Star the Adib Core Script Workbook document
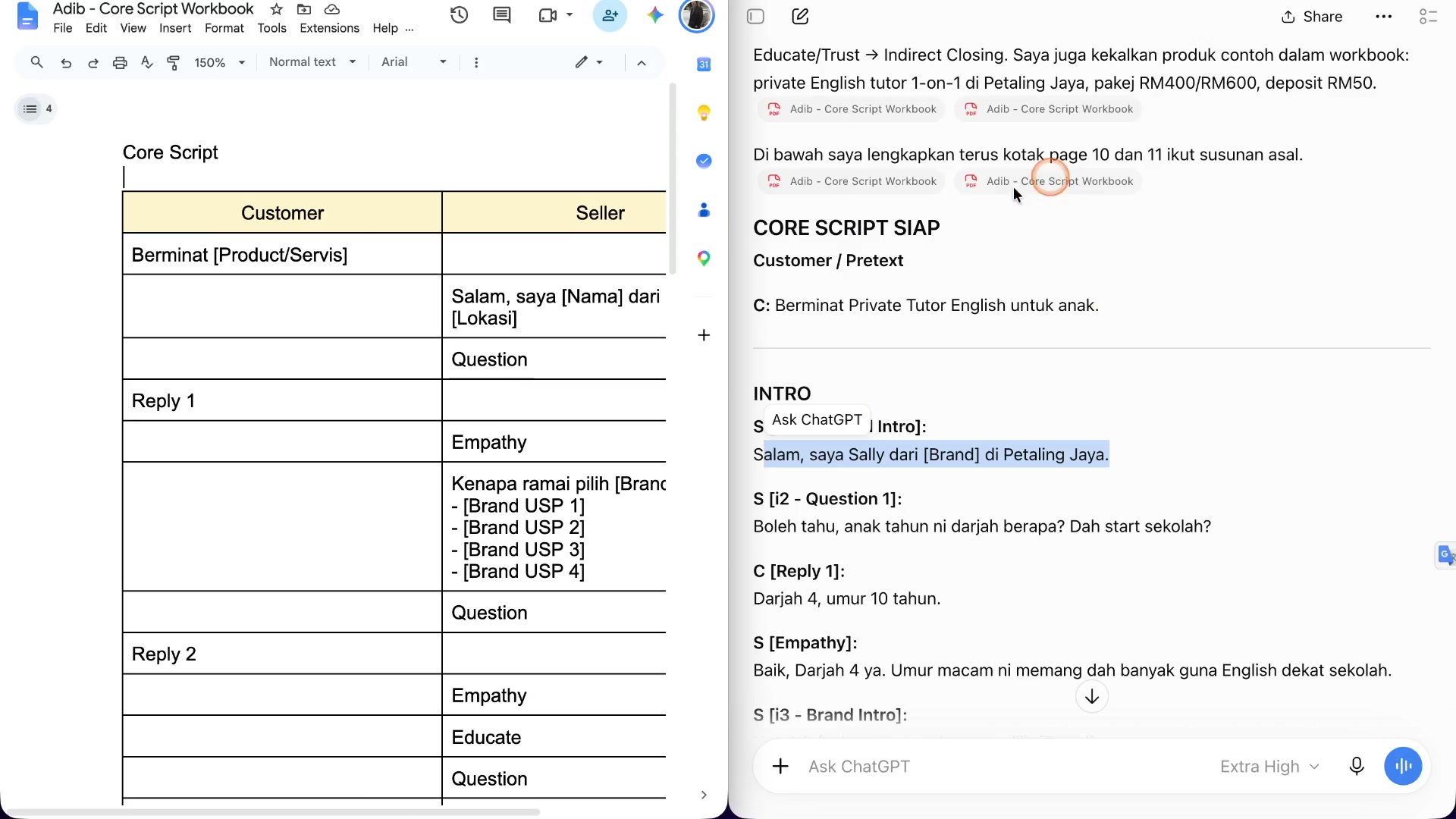The width and height of the screenshot is (1456, 819). tap(277, 9)
